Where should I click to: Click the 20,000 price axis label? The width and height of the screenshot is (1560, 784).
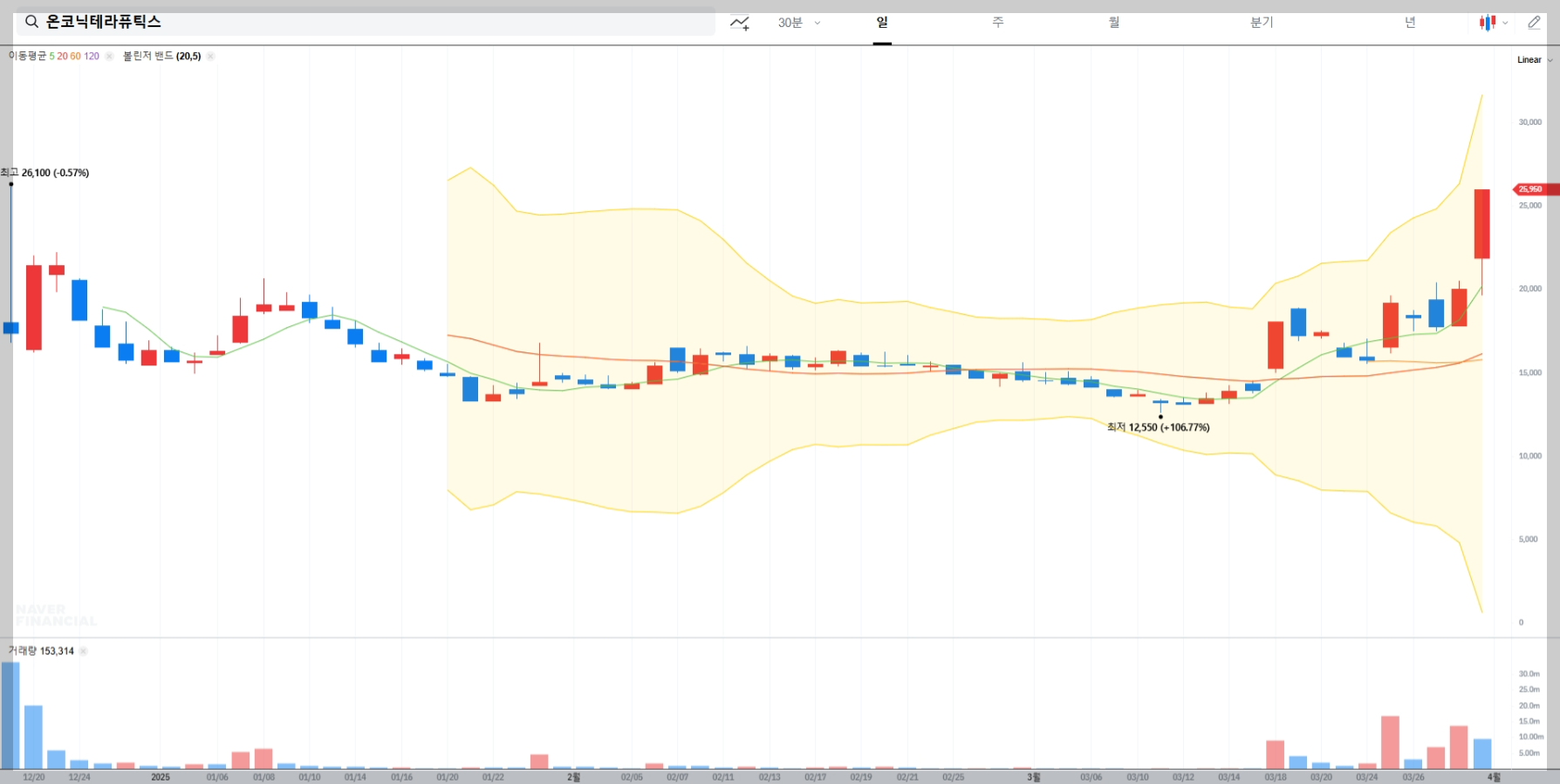(1529, 289)
